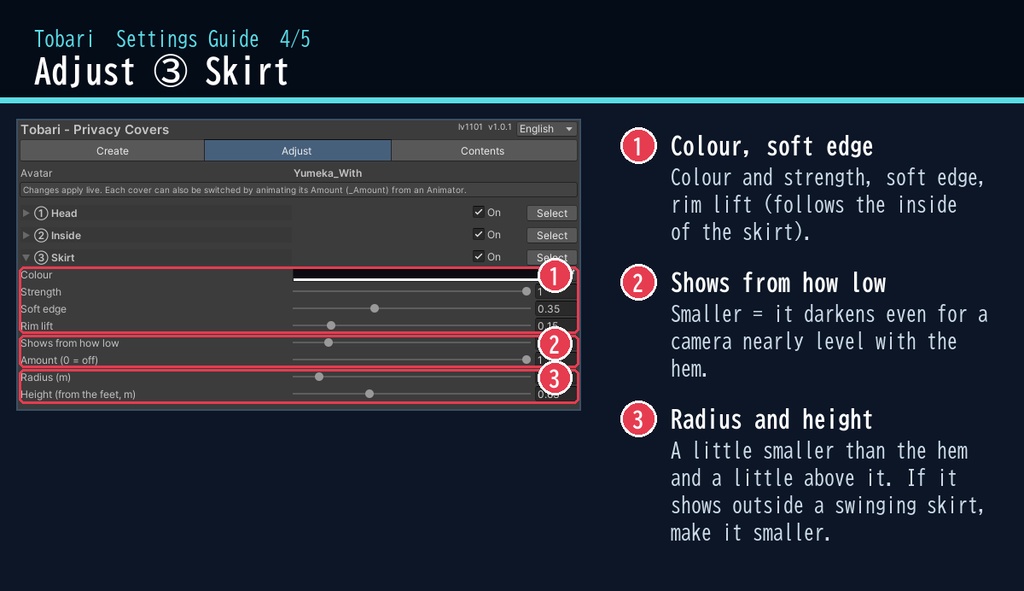Viewport: 1024px width, 591px height.
Task: Click the "Changes apply live" info message
Action: pos(298,190)
